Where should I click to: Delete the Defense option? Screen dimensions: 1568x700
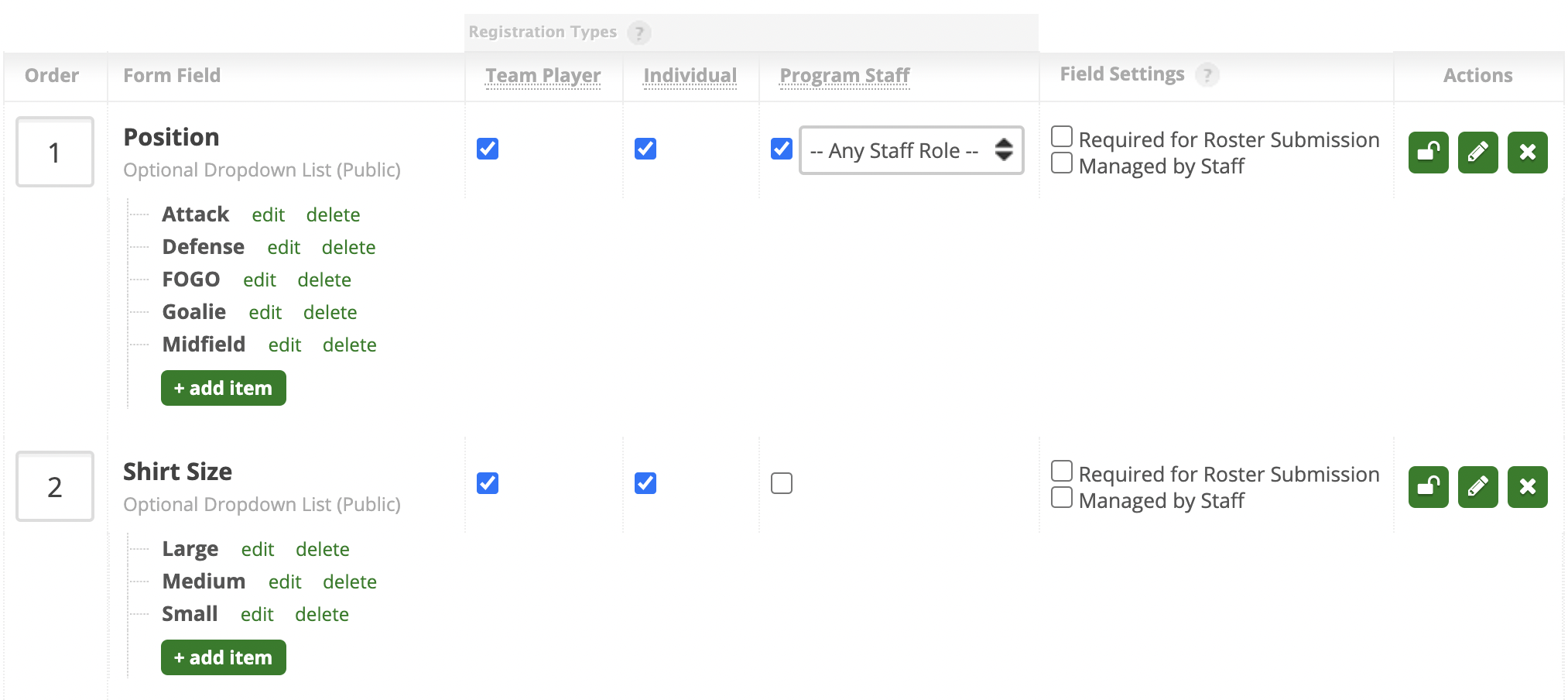click(349, 248)
